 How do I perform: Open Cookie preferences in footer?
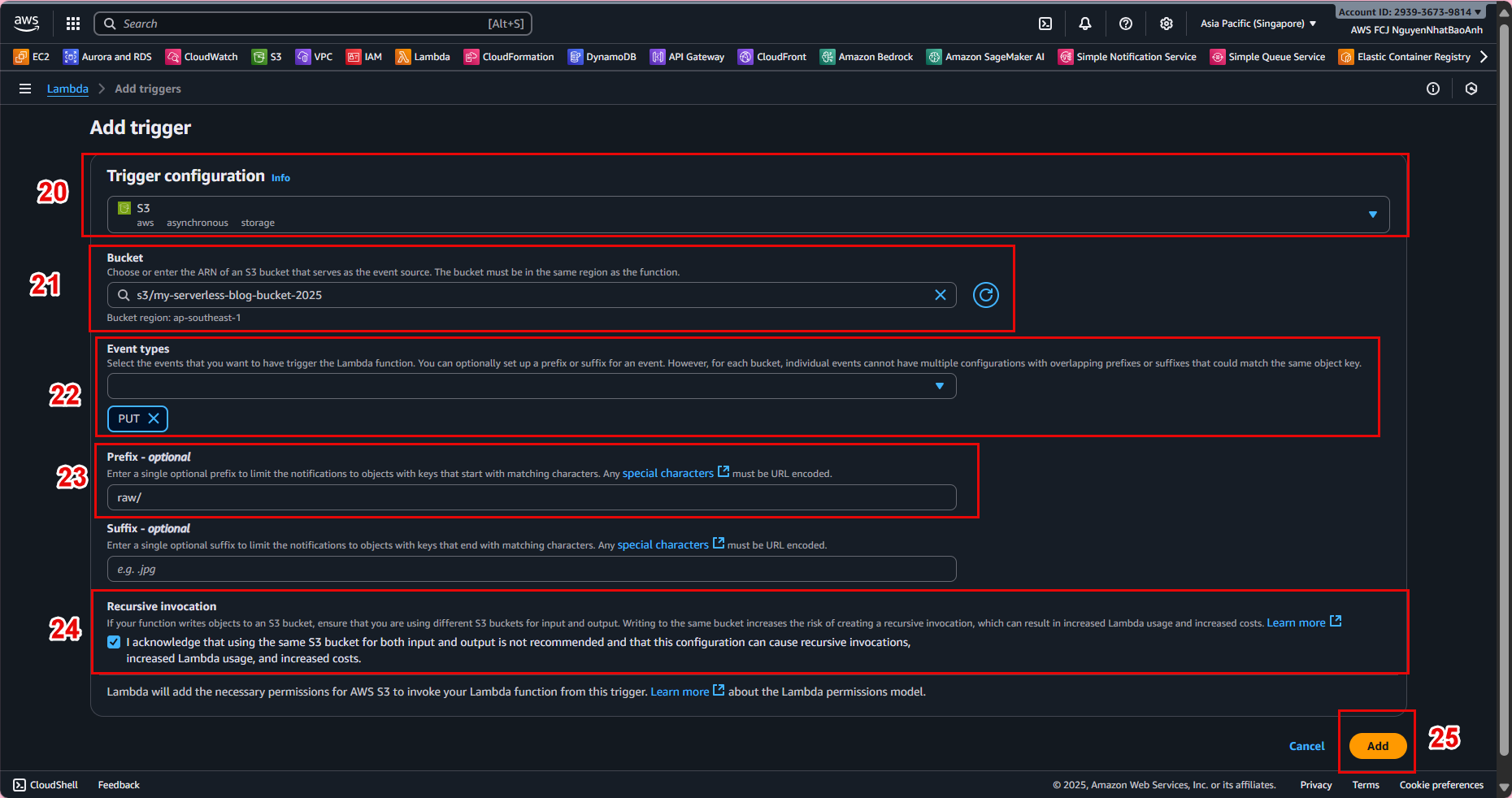click(x=1441, y=785)
